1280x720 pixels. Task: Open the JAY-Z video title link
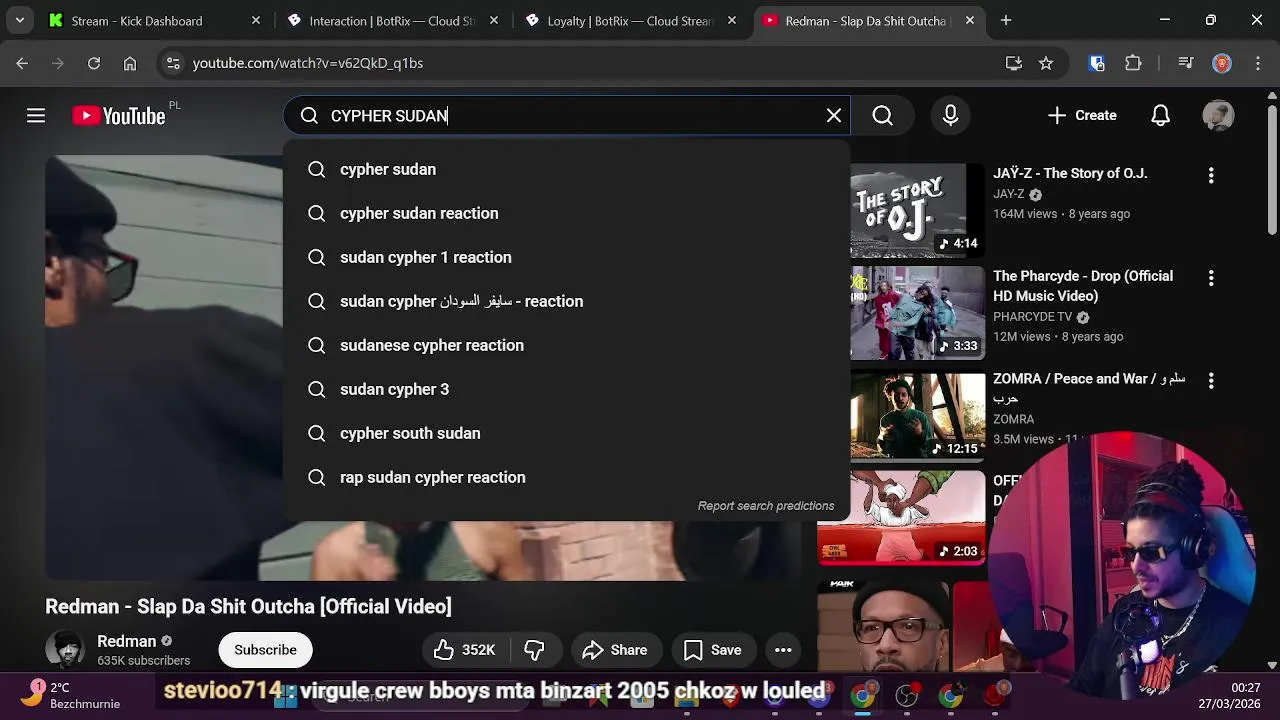(x=1070, y=173)
